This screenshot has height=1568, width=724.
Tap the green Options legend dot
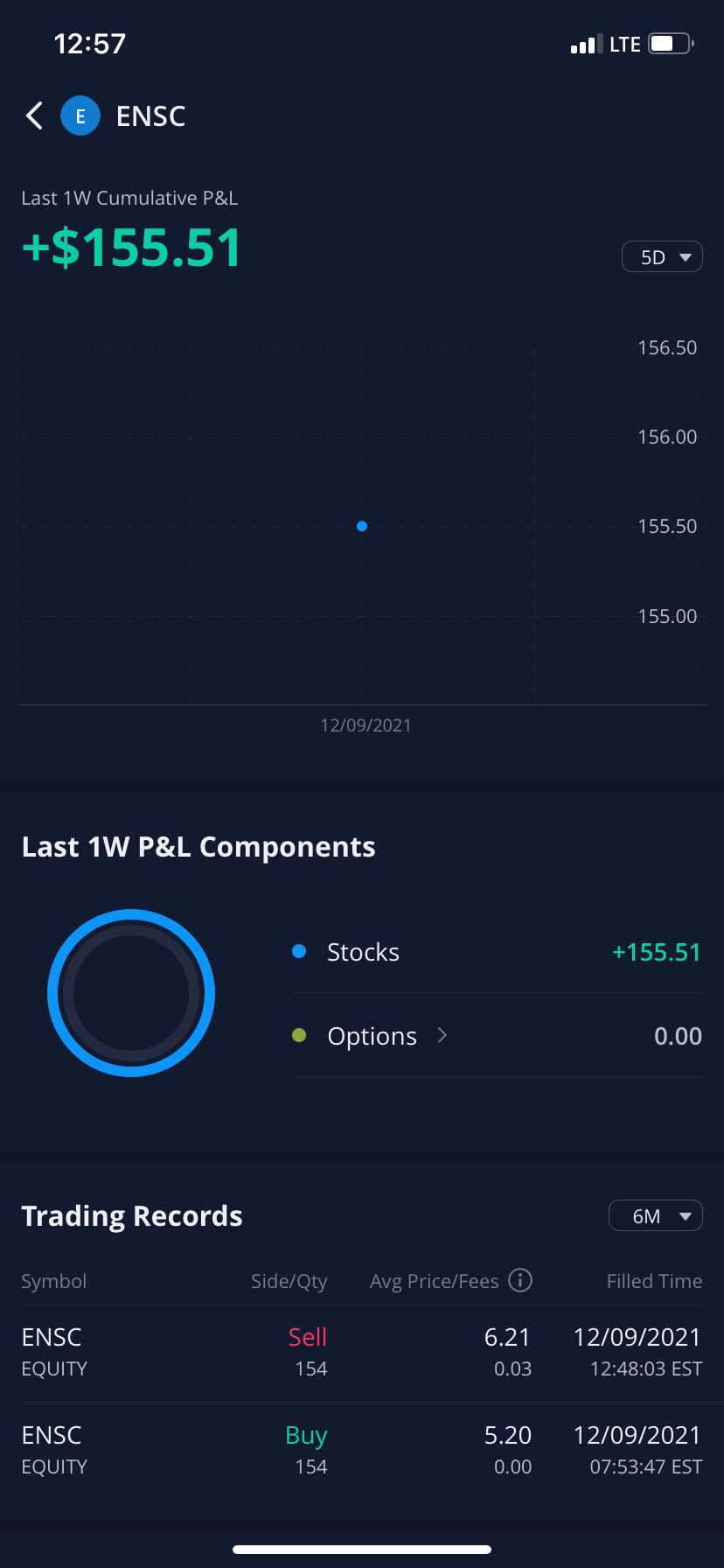click(299, 1035)
